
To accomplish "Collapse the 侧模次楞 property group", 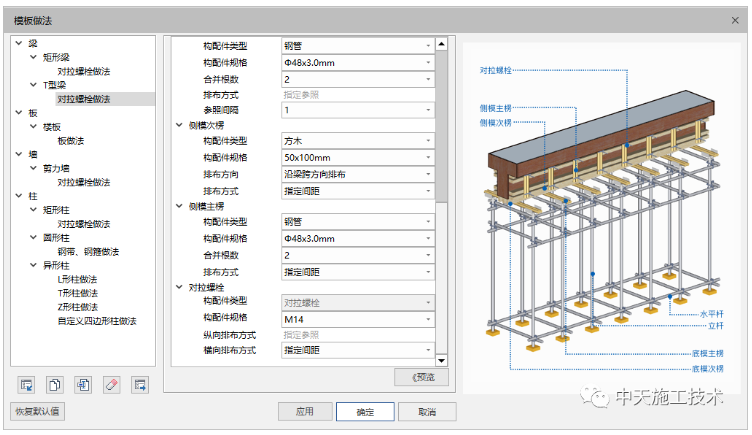I will [179, 125].
